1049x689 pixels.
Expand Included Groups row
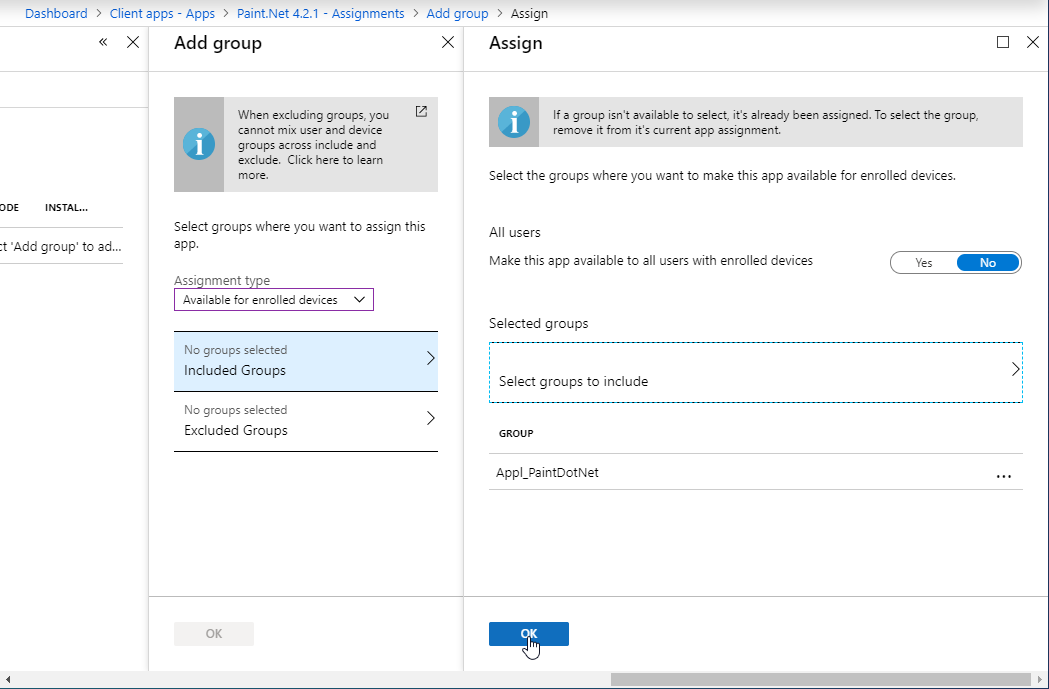pos(305,360)
